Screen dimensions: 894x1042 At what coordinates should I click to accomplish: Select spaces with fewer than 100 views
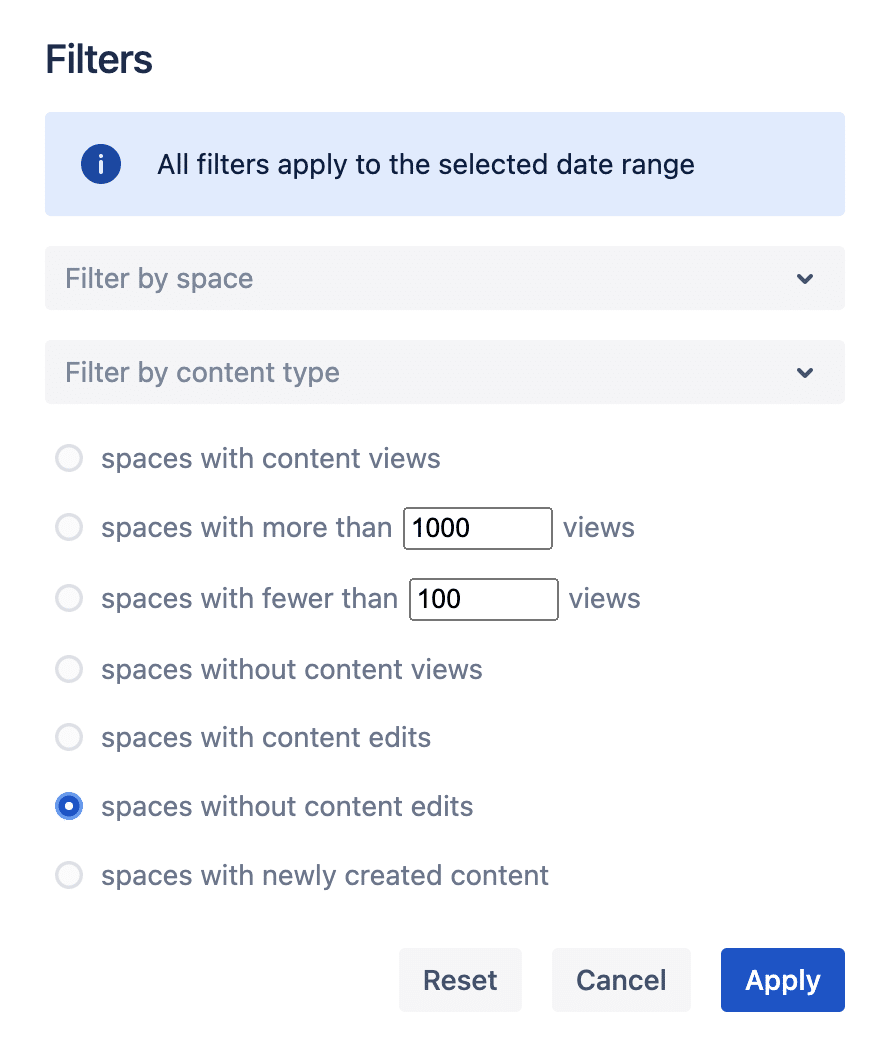point(68,598)
